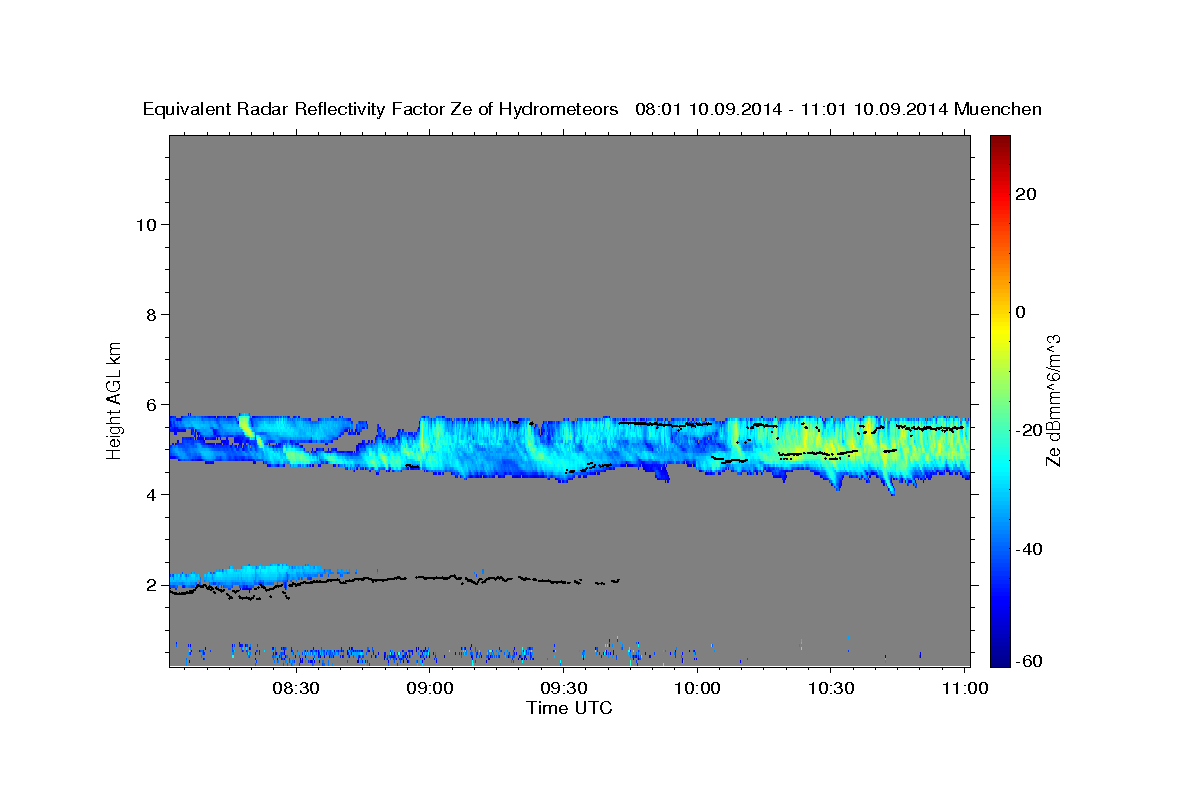This screenshot has width=1200, height=800.
Task: Click the 'Ze dBmm^6/m^3' colorbar unit label
Action: tap(1053, 399)
